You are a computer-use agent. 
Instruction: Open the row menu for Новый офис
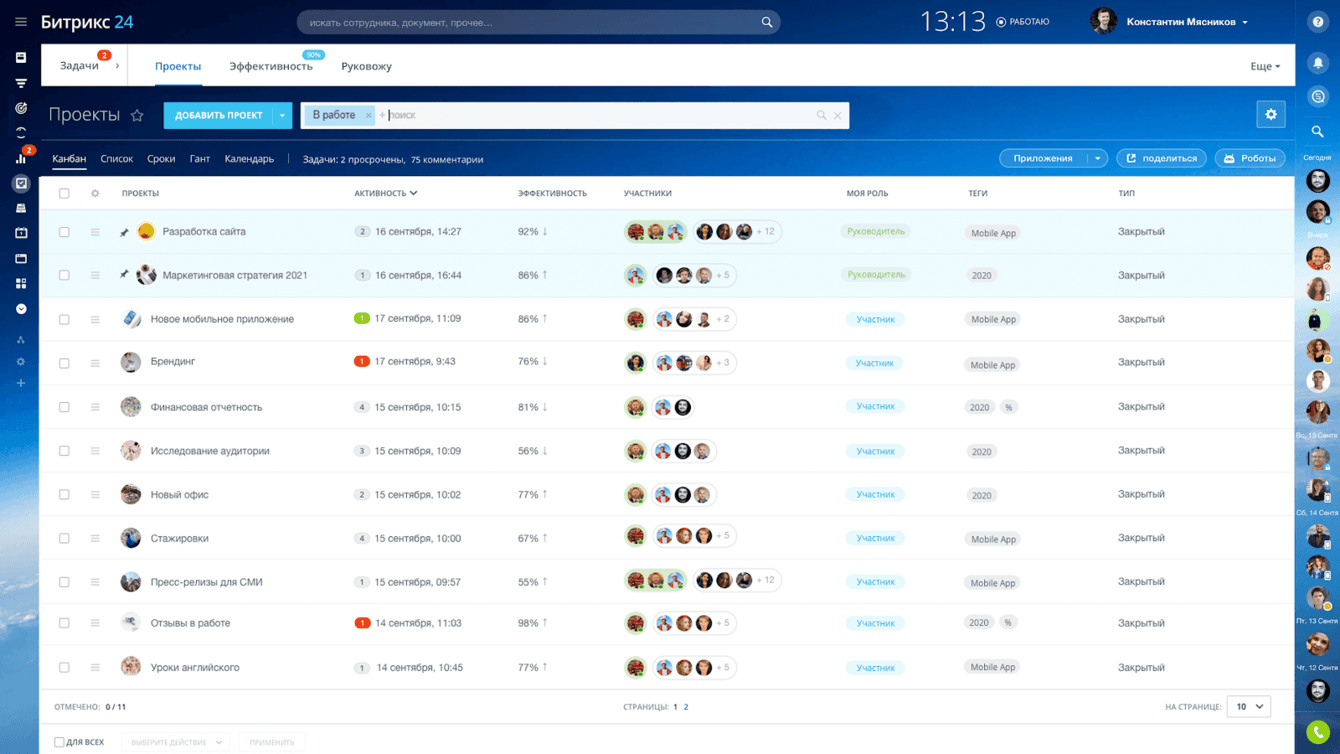point(95,495)
